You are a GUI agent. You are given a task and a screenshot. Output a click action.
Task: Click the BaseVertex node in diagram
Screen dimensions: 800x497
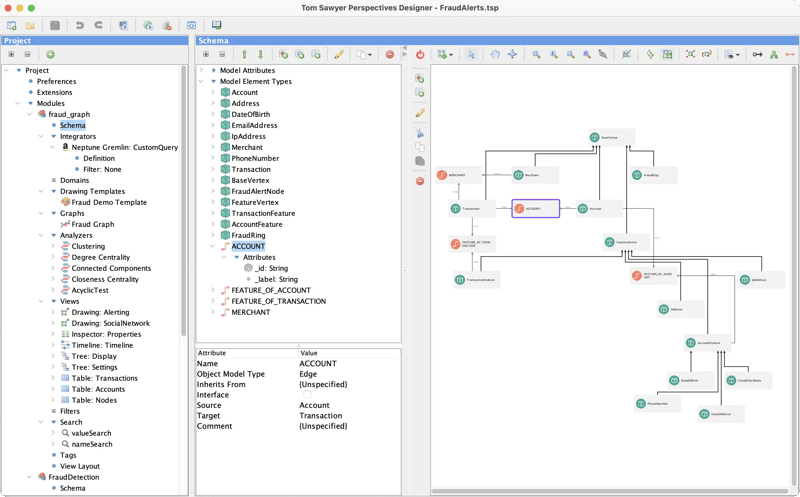612,137
